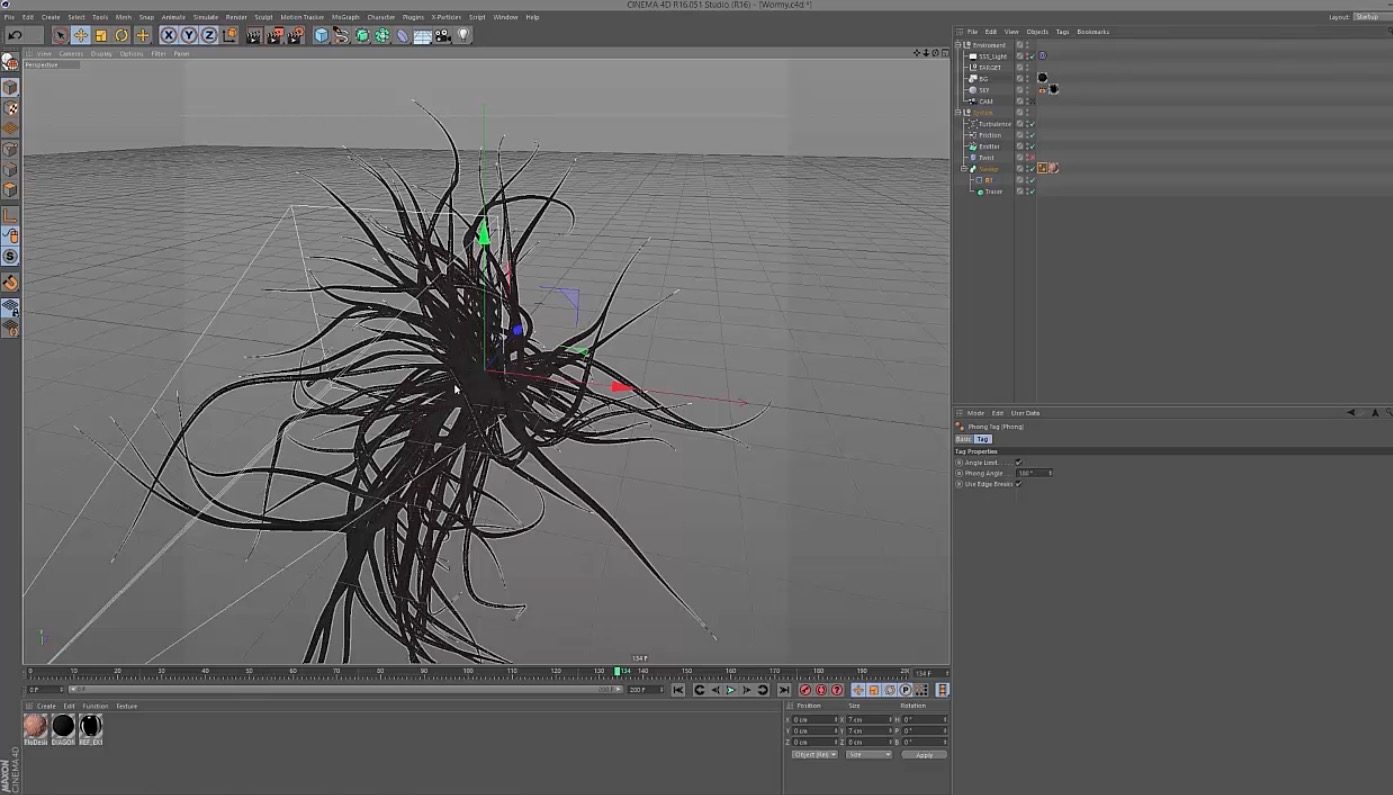Select Texture mode checkered icon in left palette
This screenshot has width=1393, height=795.
(10, 108)
